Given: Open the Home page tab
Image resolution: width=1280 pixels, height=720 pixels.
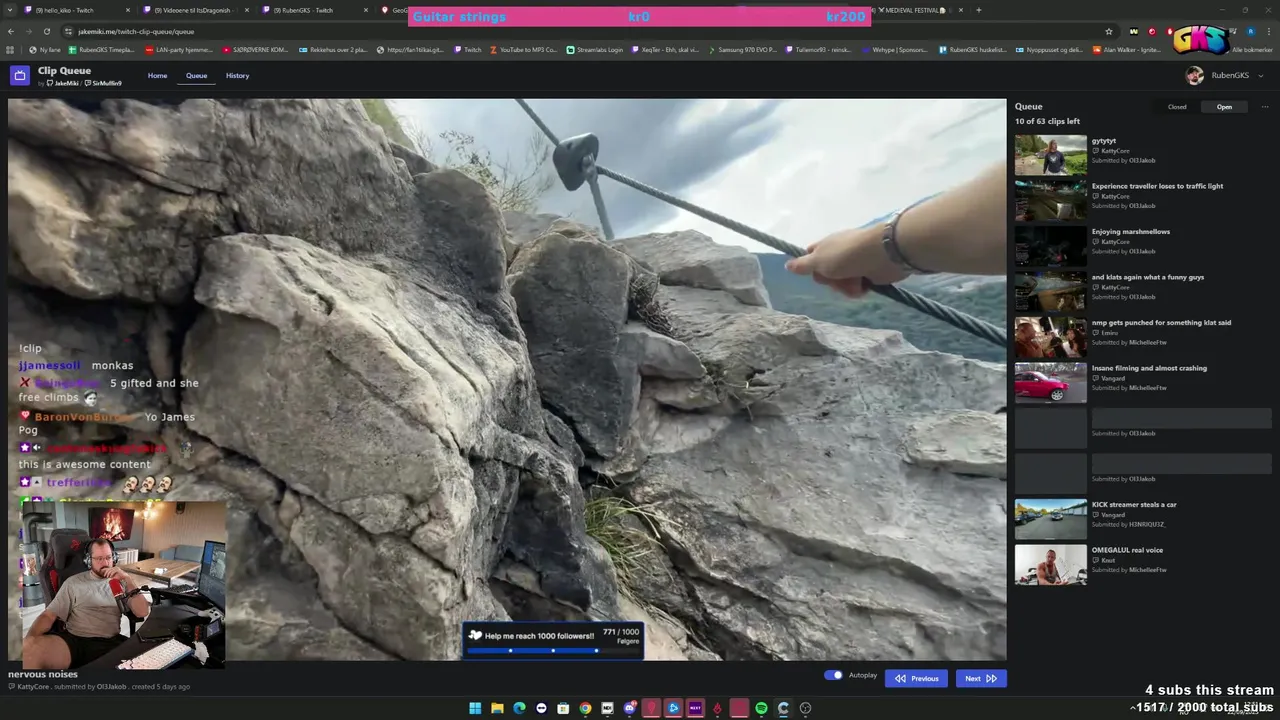Looking at the screenshot, I should coord(158,76).
